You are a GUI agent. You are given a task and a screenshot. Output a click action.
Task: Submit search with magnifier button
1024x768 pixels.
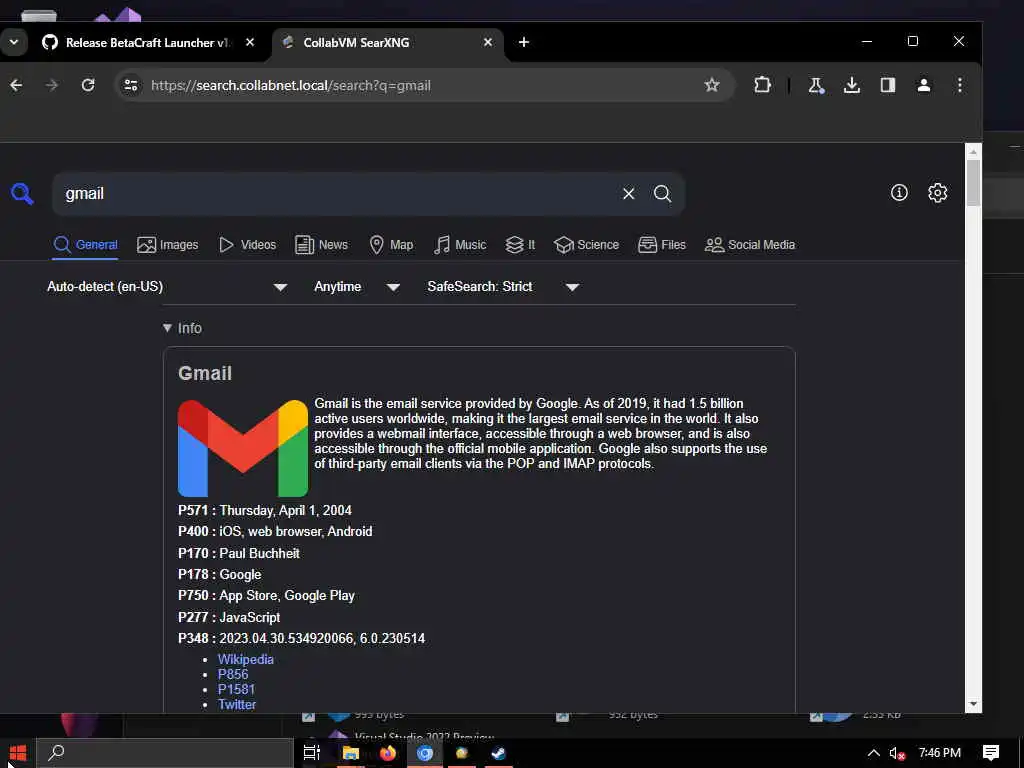point(662,194)
